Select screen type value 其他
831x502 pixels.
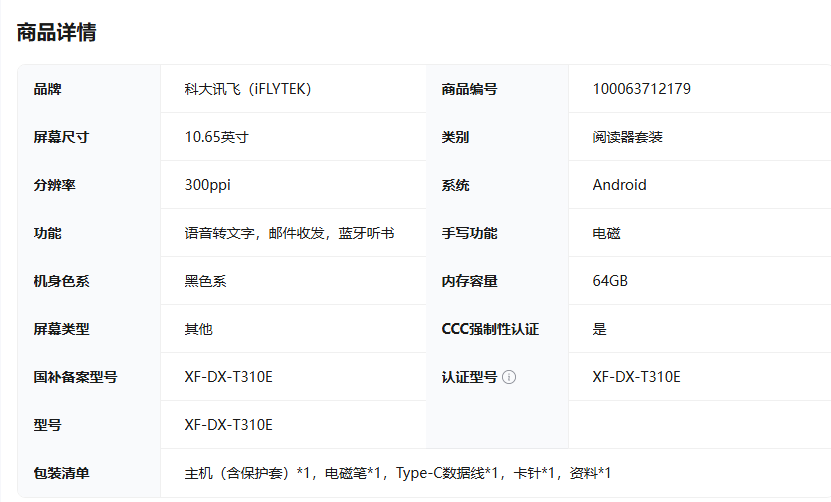(198, 329)
